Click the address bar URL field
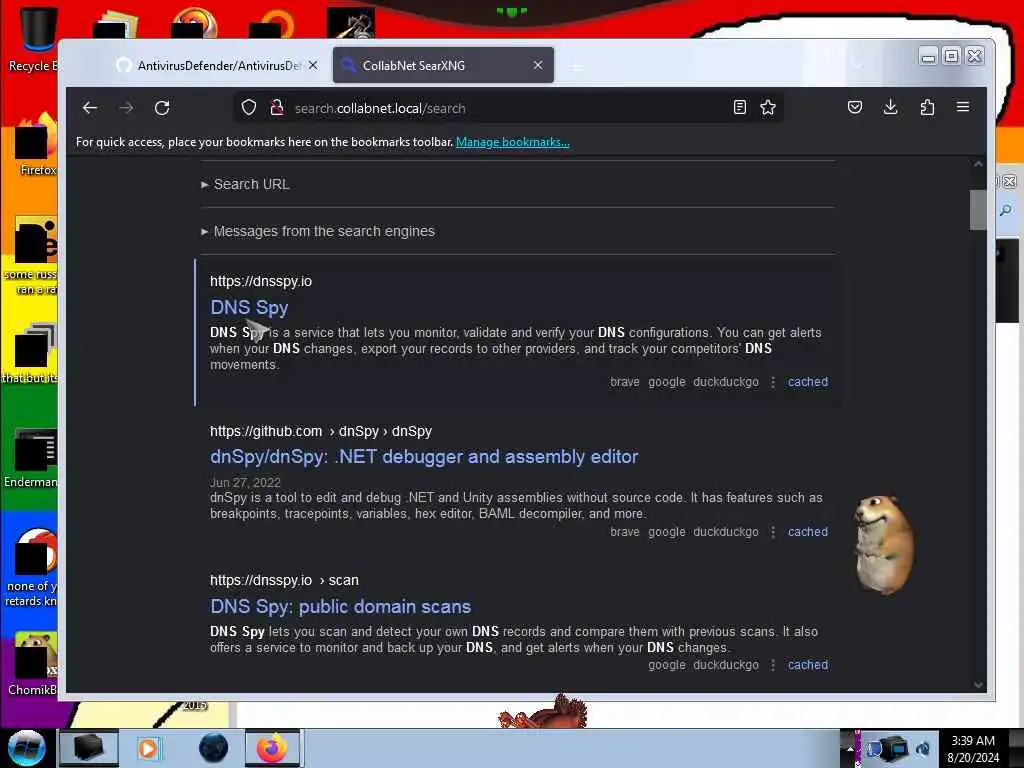 509,108
